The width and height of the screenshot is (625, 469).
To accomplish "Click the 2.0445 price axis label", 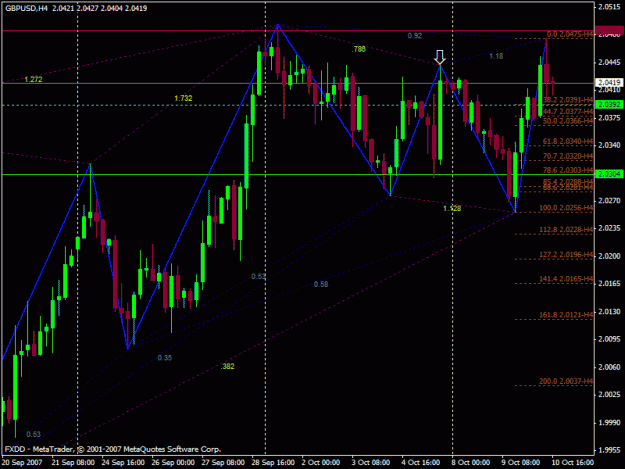I will tap(609, 62).
